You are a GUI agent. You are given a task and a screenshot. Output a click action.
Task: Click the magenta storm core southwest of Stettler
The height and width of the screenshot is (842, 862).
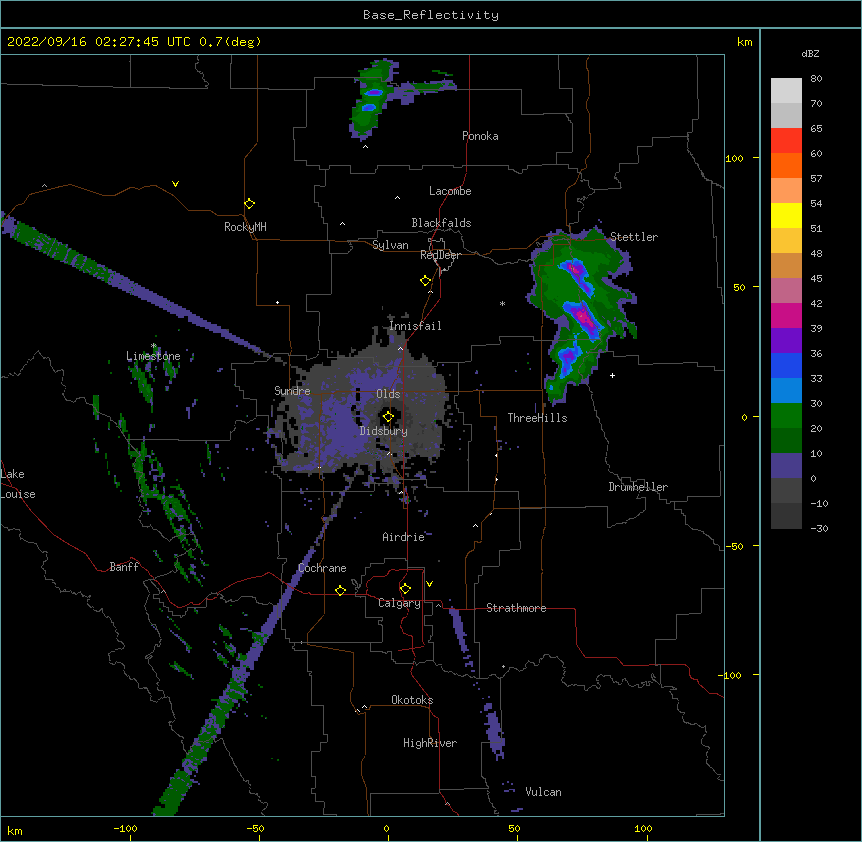(x=584, y=318)
